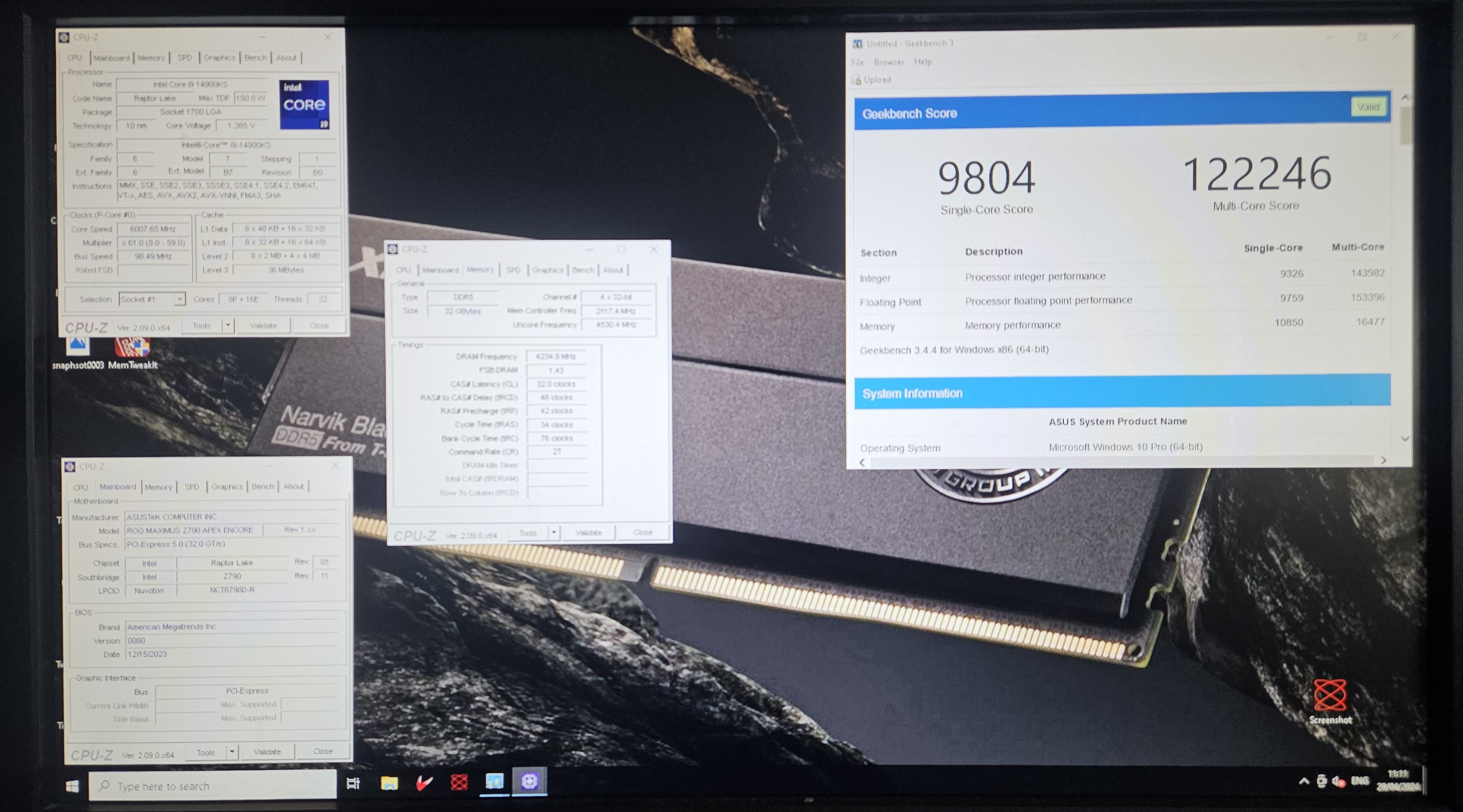Select the 9804 single-core score
The width and height of the screenshot is (1463, 812).
(986, 178)
